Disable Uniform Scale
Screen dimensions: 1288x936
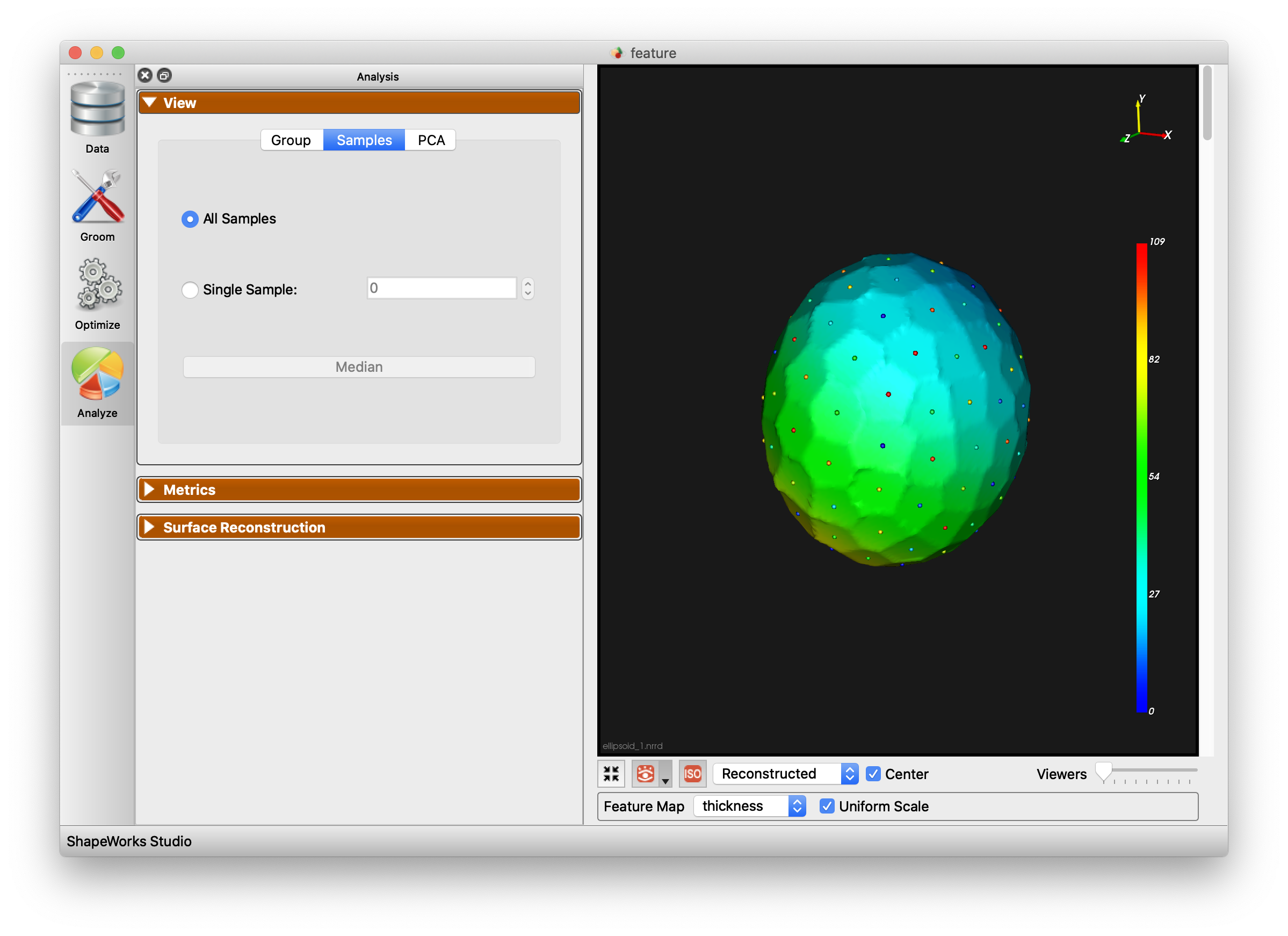(x=827, y=806)
